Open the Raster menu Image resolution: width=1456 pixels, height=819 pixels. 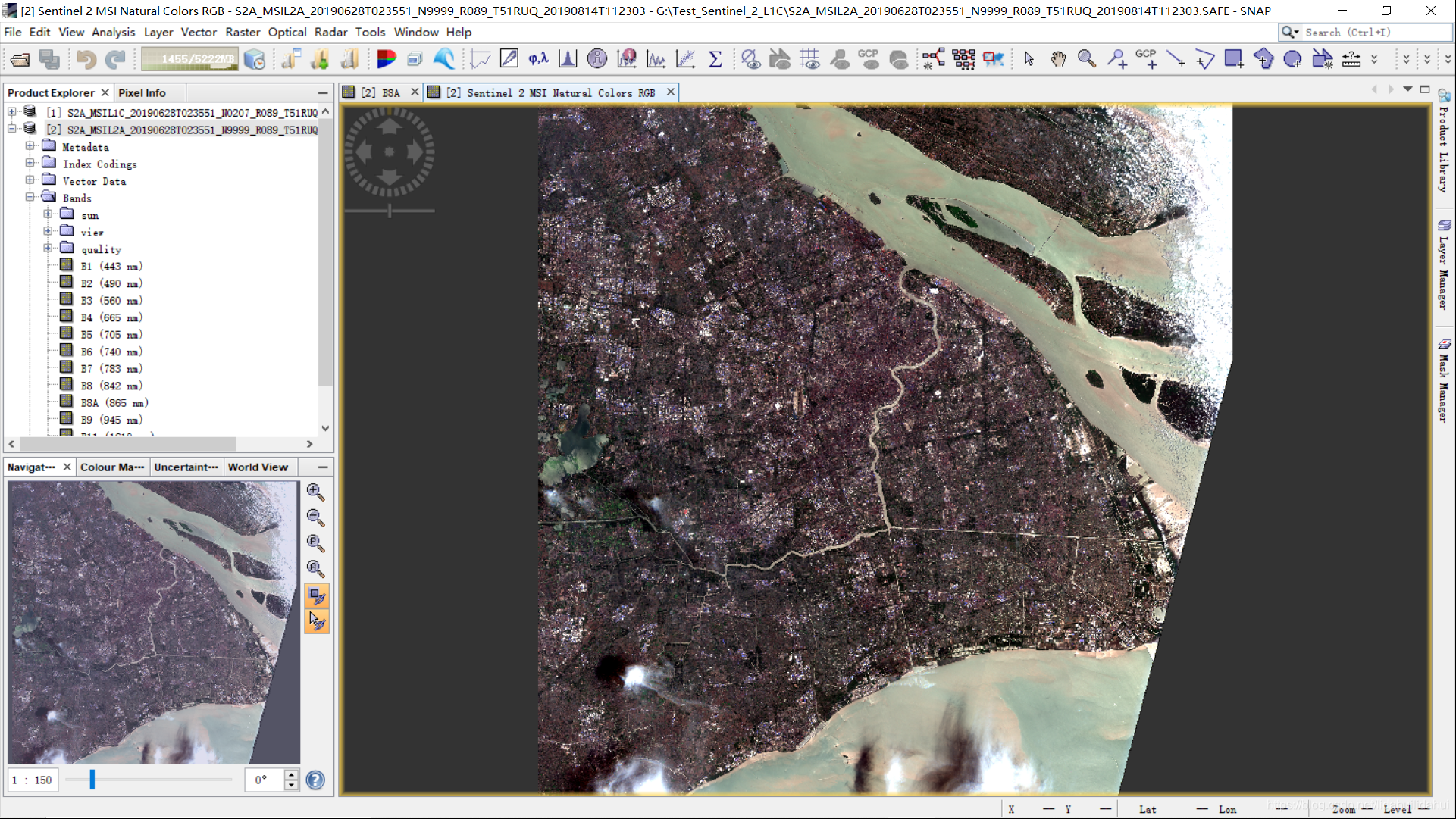pos(243,32)
